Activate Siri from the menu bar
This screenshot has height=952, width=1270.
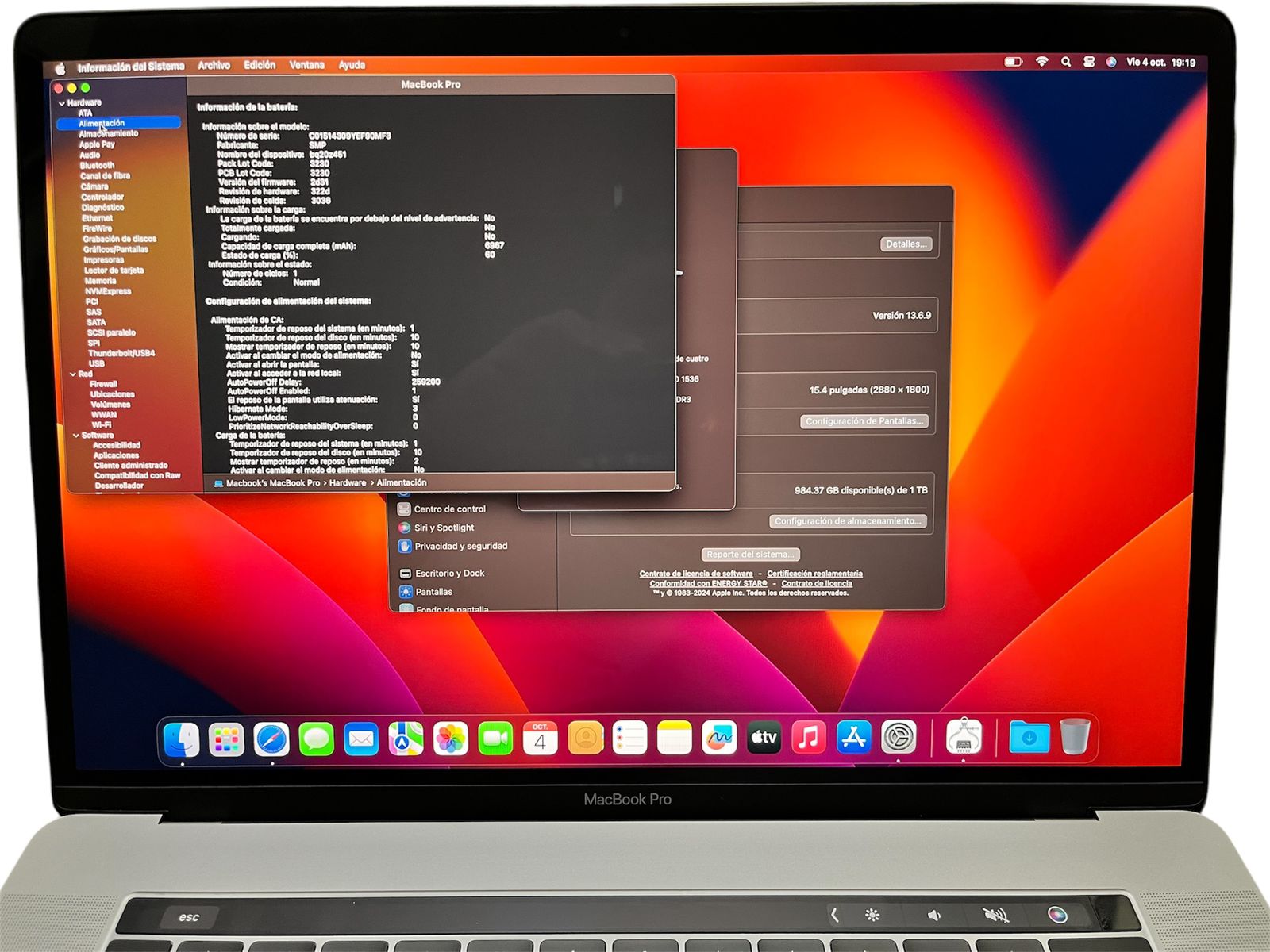[1111, 62]
